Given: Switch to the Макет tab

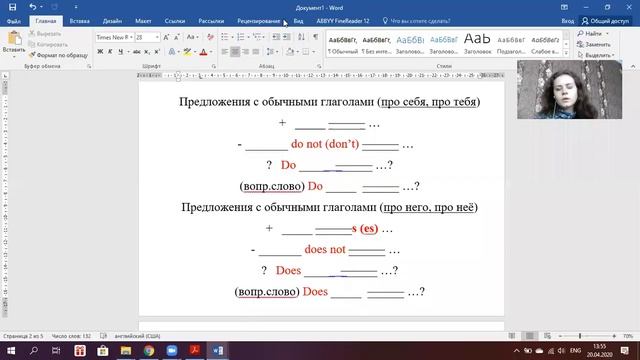Looking at the screenshot, I should [x=143, y=21].
